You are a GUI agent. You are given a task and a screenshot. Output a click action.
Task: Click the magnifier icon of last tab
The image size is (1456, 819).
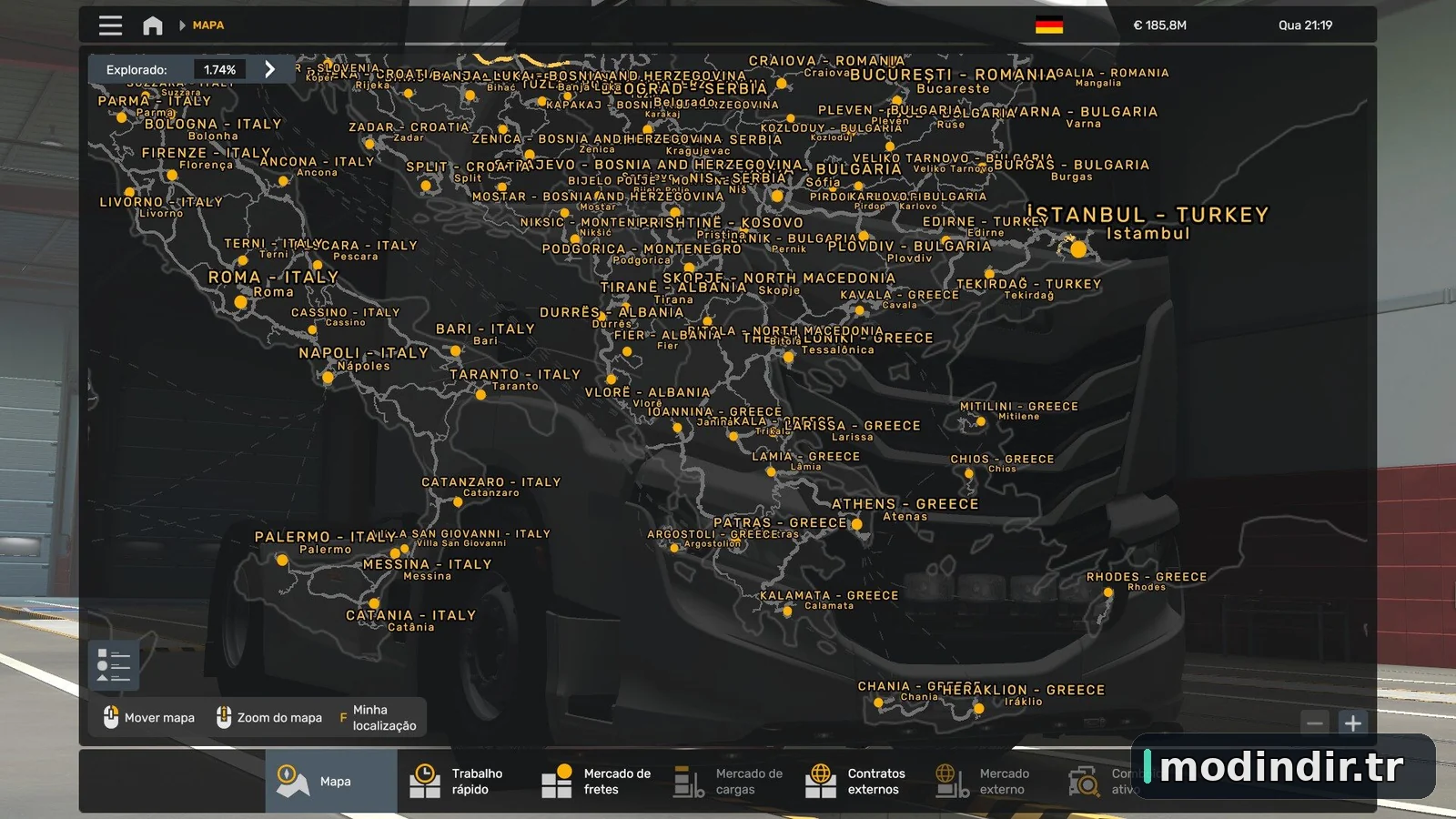(x=1084, y=781)
